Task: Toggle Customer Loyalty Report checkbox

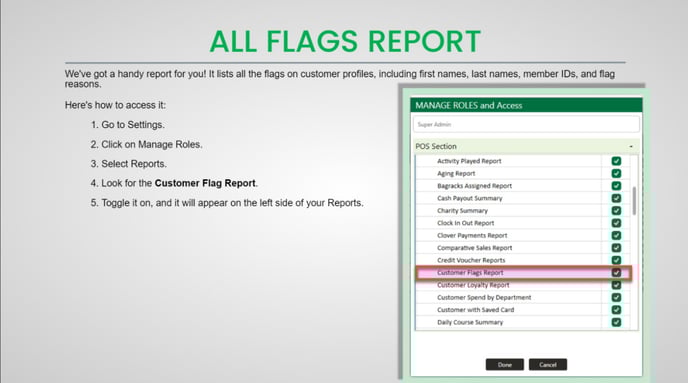Action: click(x=616, y=285)
